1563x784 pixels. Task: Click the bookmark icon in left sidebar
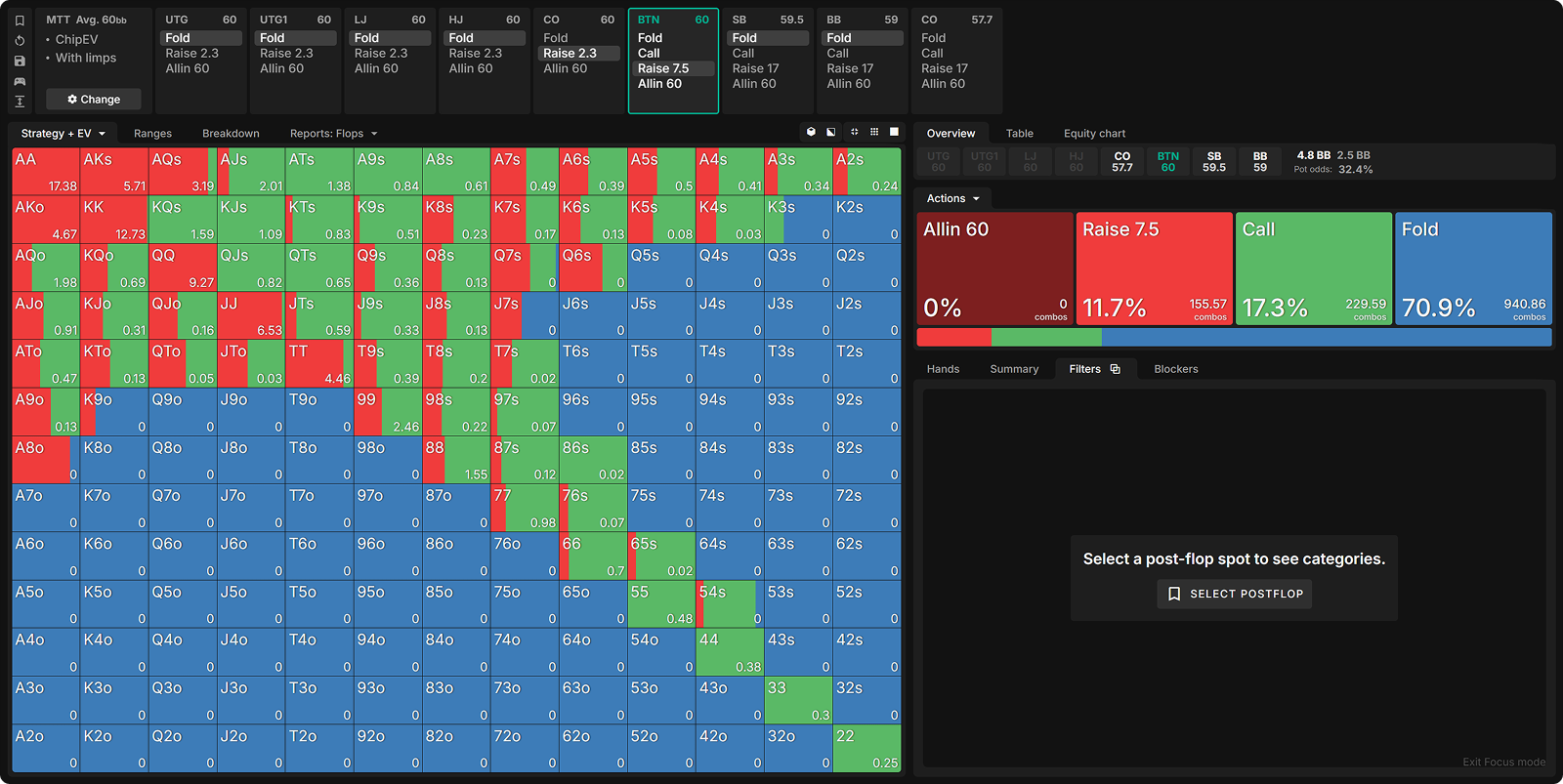pyautogui.click(x=20, y=21)
